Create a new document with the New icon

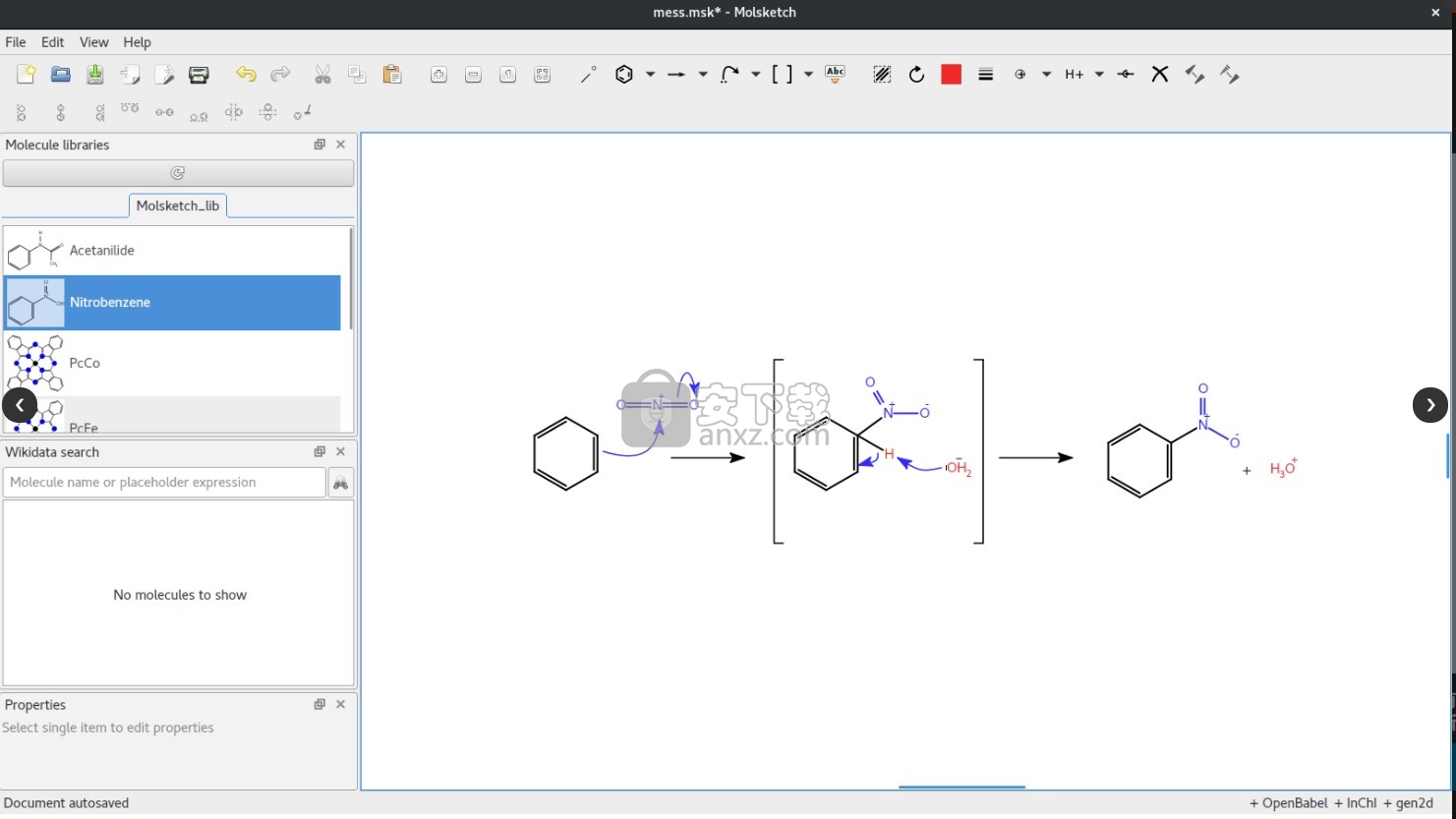tap(27, 75)
